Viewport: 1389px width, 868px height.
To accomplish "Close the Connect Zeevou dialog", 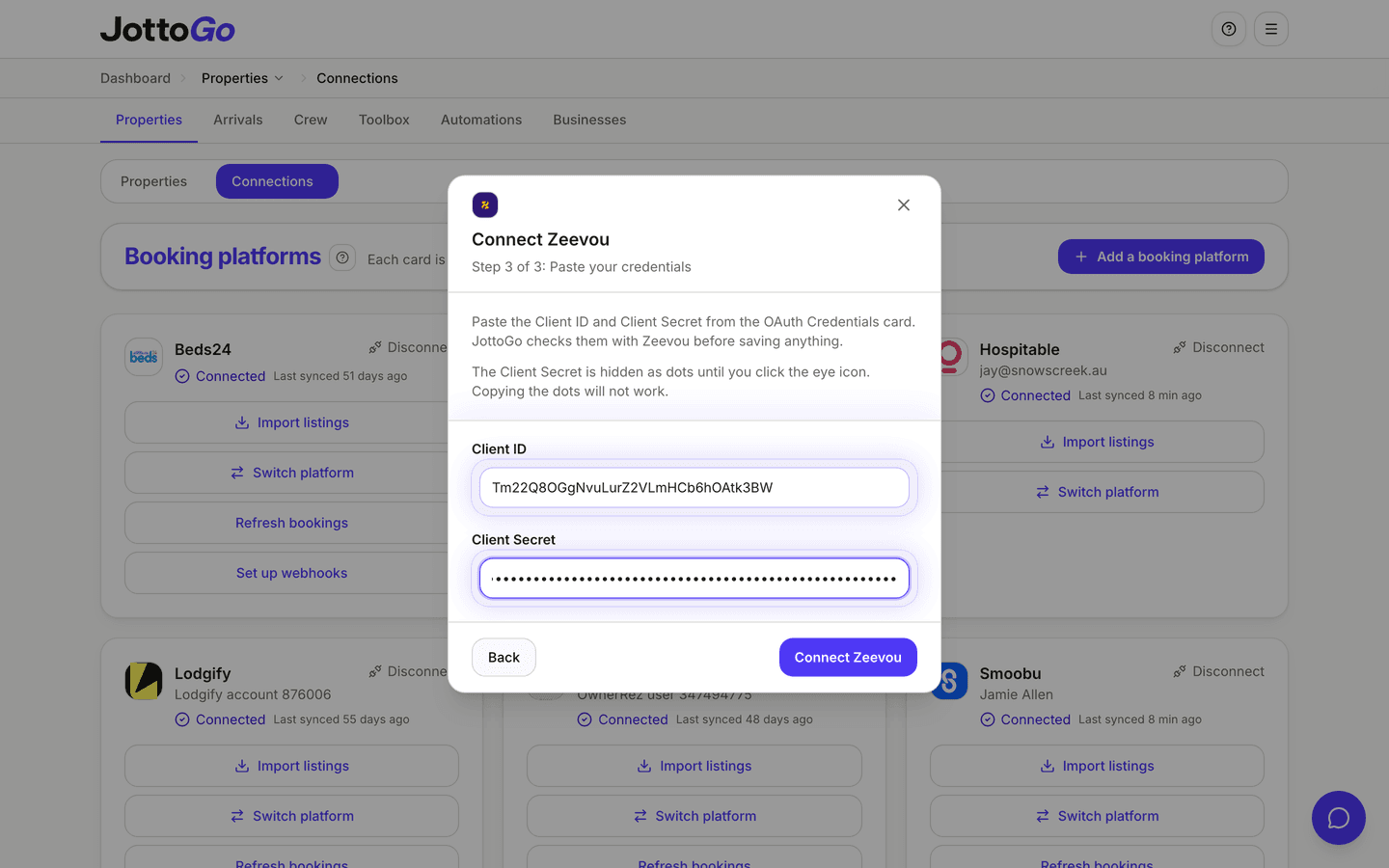I will click(x=904, y=204).
